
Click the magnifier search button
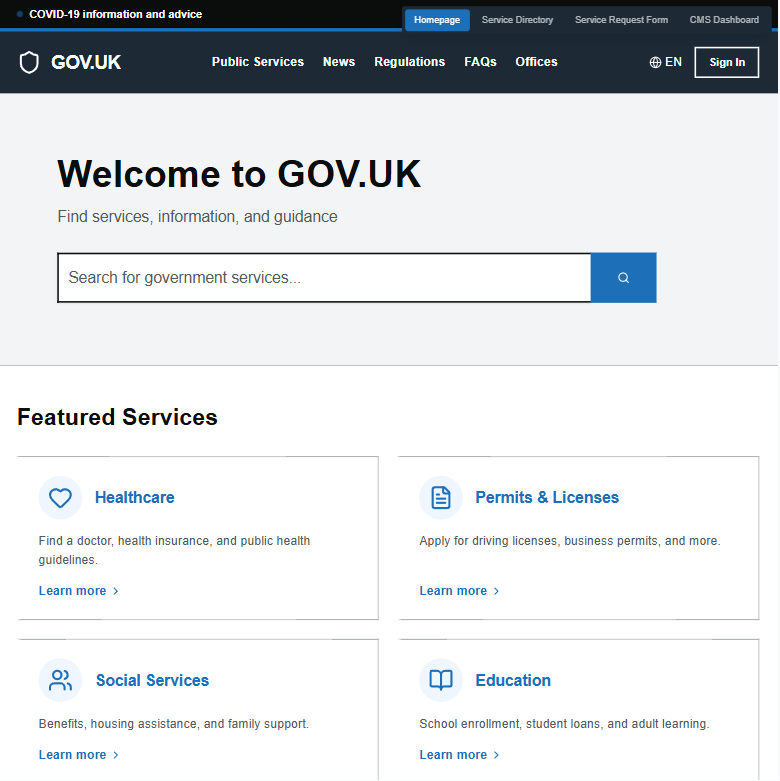click(623, 278)
